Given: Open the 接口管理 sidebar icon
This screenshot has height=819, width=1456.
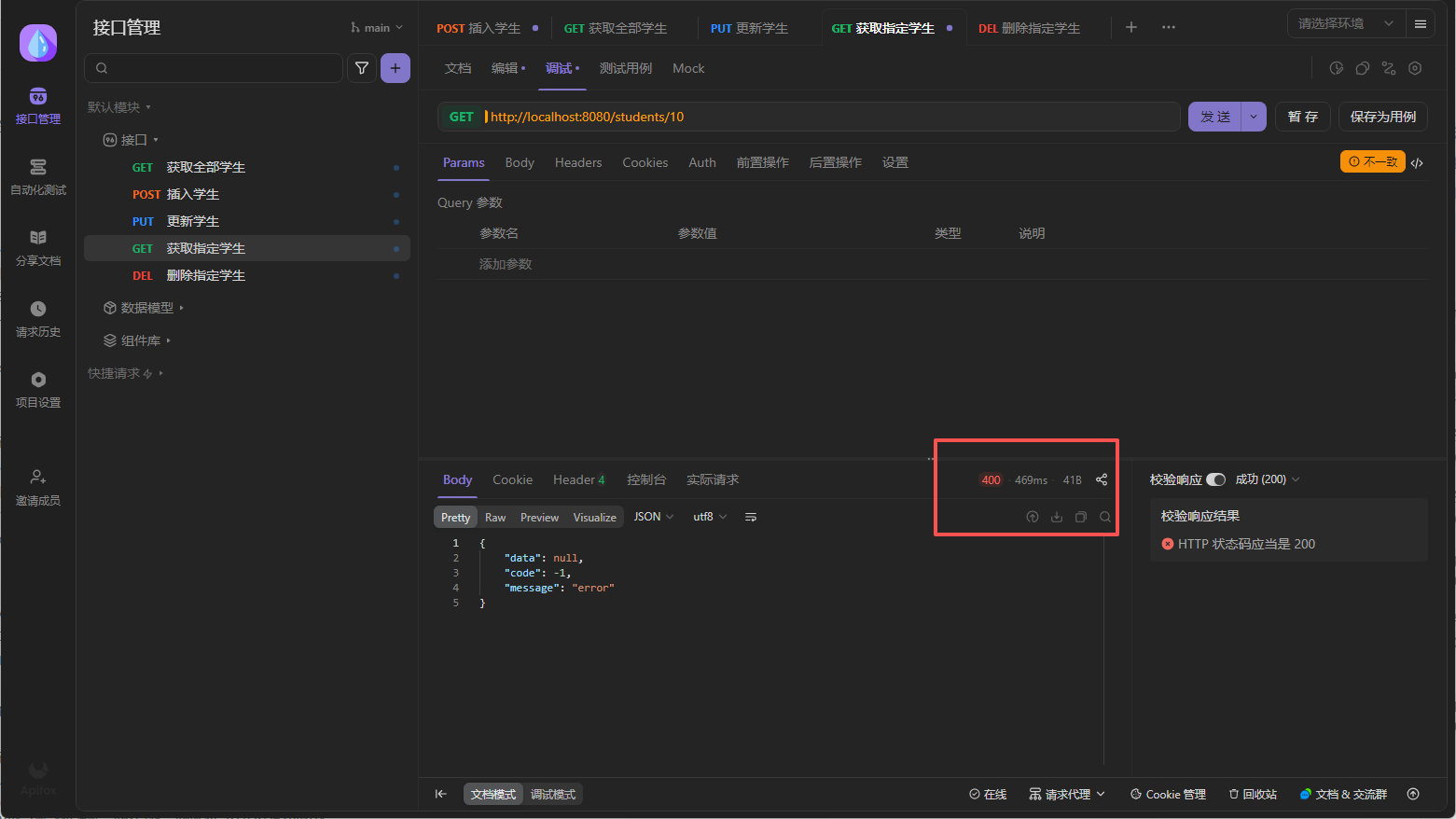Looking at the screenshot, I should click(37, 104).
